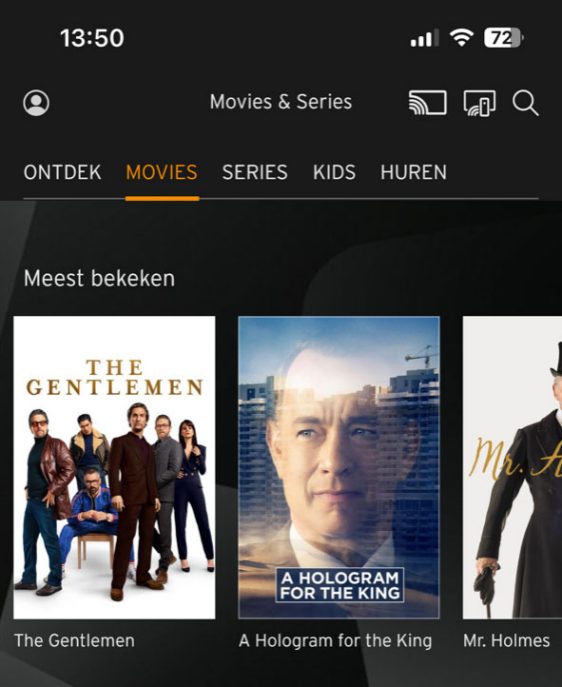Tap the cellular signal bars icon
The height and width of the screenshot is (687, 562).
(424, 38)
